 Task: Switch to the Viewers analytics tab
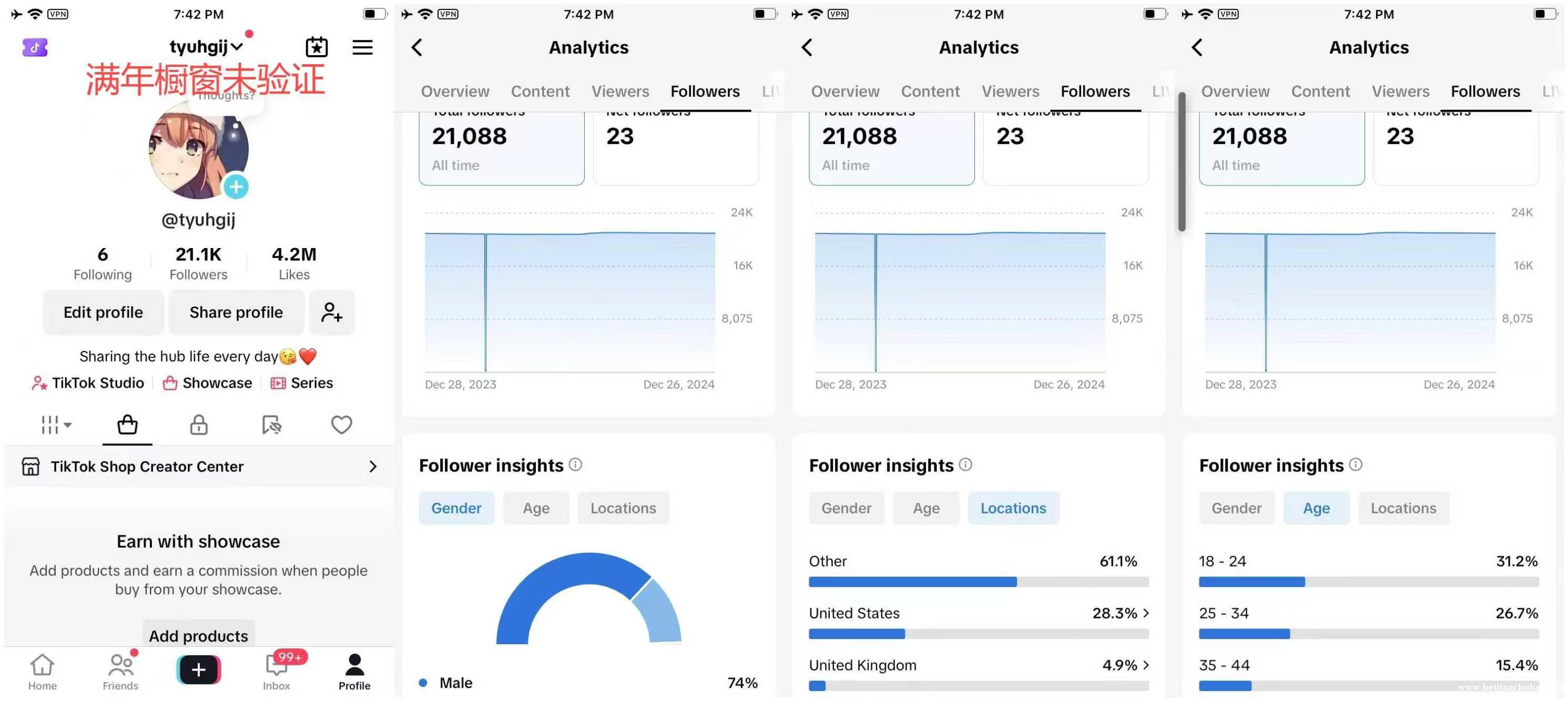pyautogui.click(x=621, y=92)
